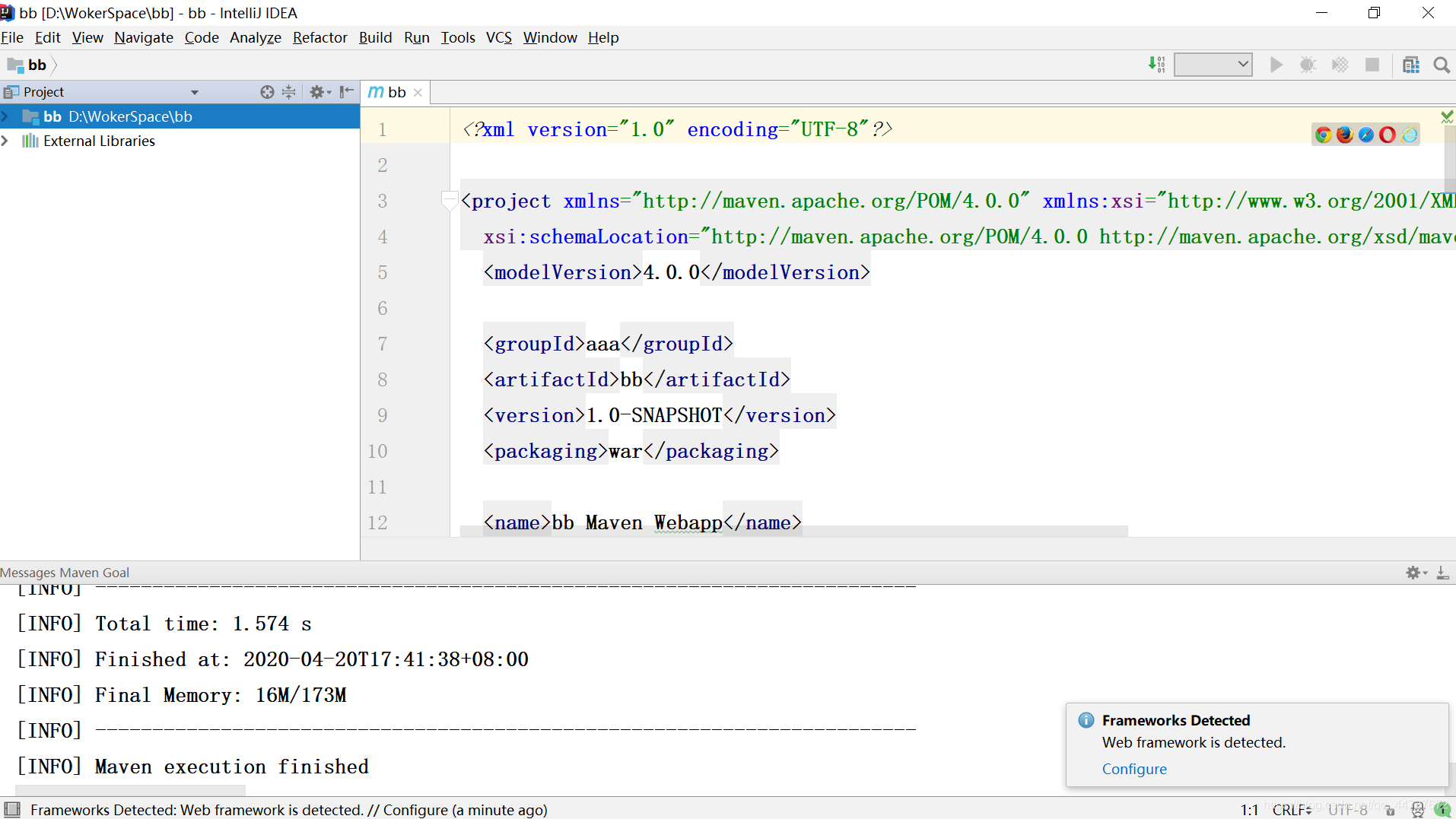Open in Internet Explorer browser icon
Image resolution: width=1456 pixels, height=819 pixels.
1410,135
